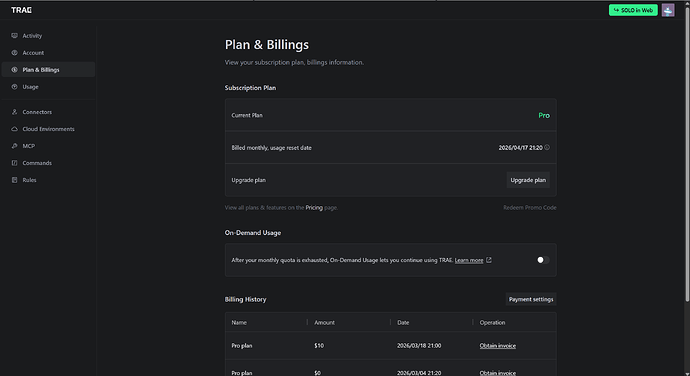
Task: Enable the On-Demand Usage toggle
Action: click(x=543, y=260)
